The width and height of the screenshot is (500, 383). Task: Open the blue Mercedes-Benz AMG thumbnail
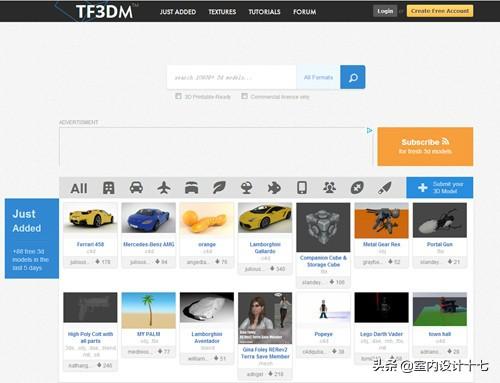coord(148,218)
